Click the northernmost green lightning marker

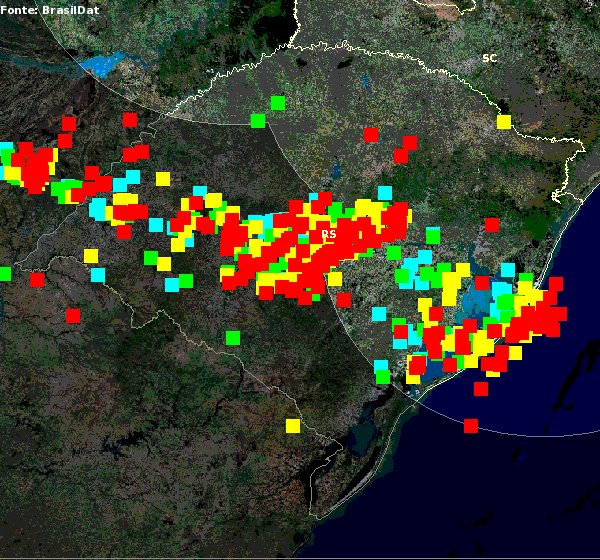[x=278, y=103]
